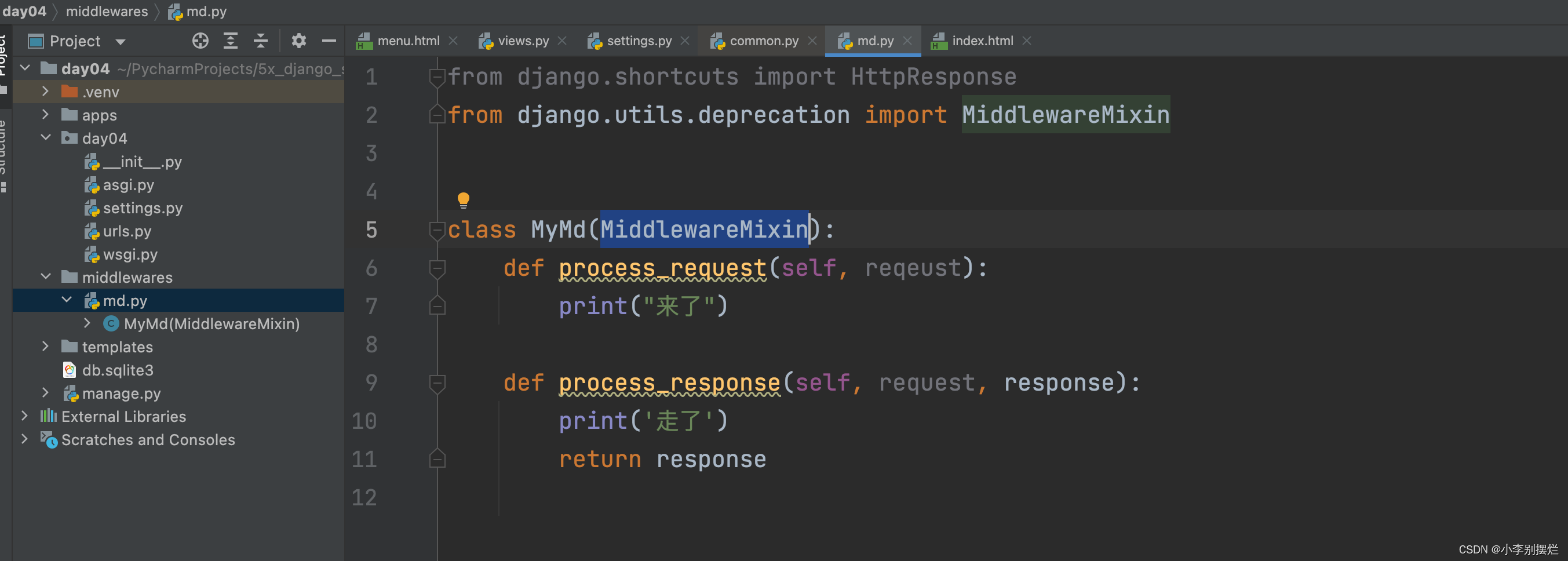Image resolution: width=1568 pixels, height=561 pixels.
Task: Collapse the middlewares folder
Action: [46, 276]
